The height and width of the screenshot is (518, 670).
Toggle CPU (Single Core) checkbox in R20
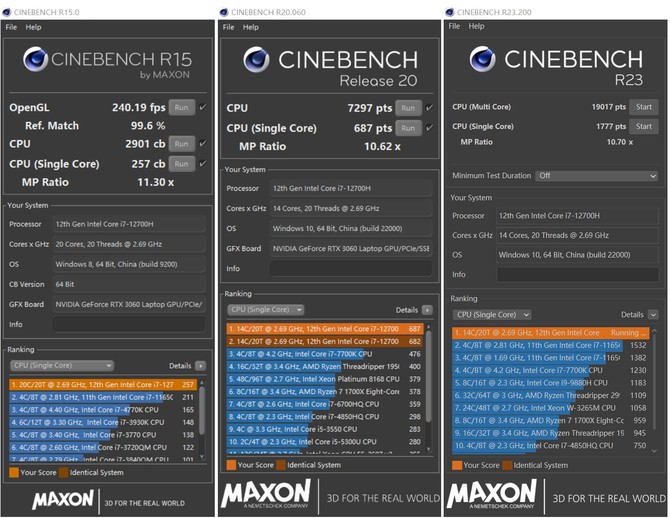point(429,127)
